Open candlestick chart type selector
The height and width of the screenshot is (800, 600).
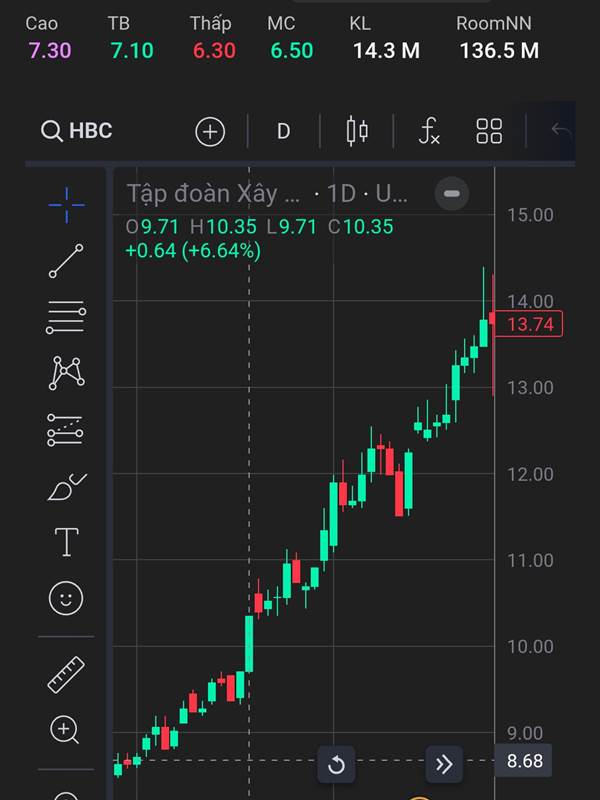point(357,131)
